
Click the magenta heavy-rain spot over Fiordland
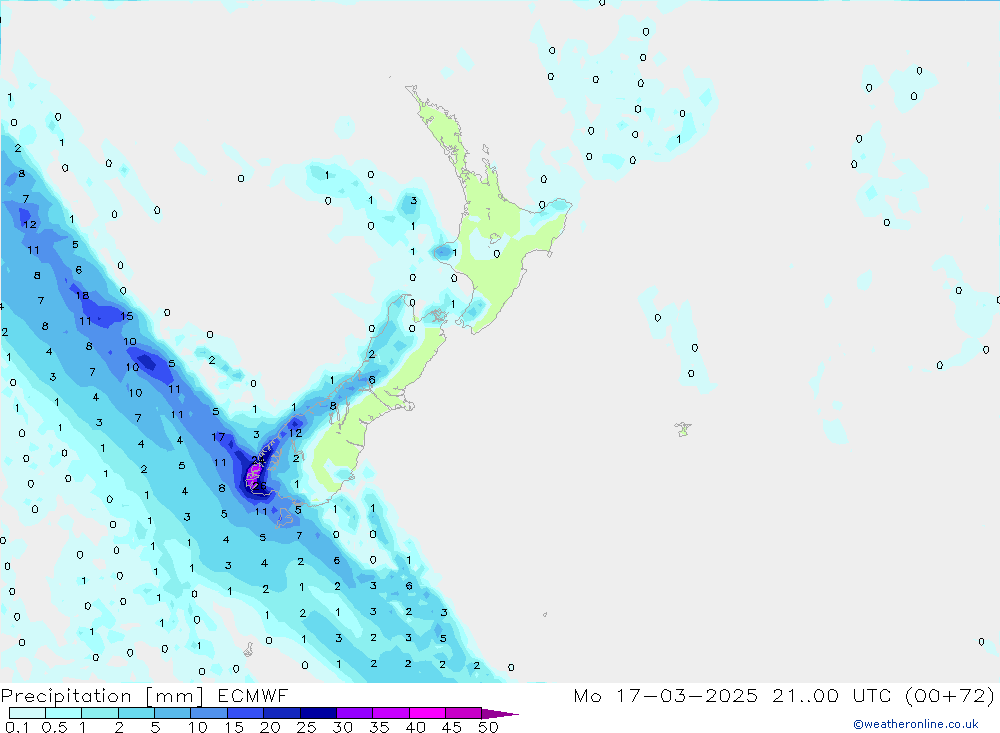tap(254, 475)
